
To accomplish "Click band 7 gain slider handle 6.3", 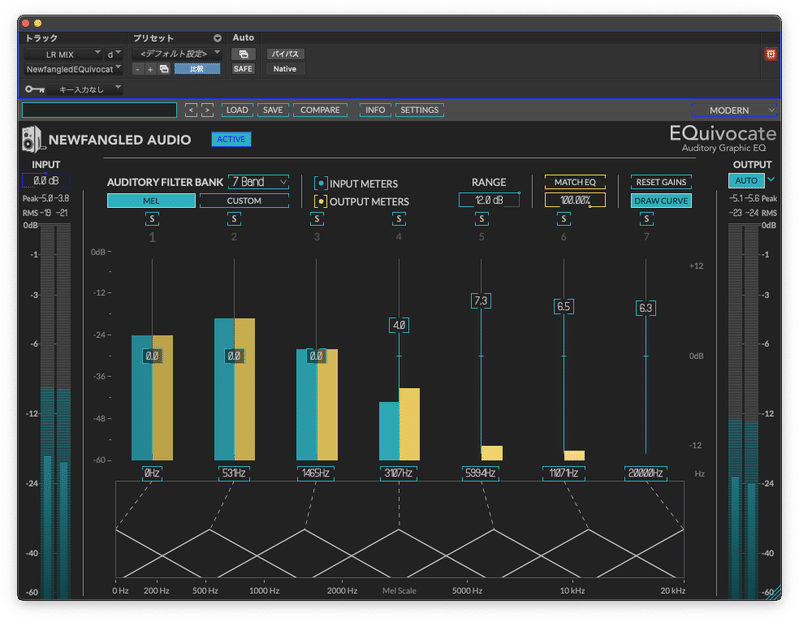I will [646, 308].
